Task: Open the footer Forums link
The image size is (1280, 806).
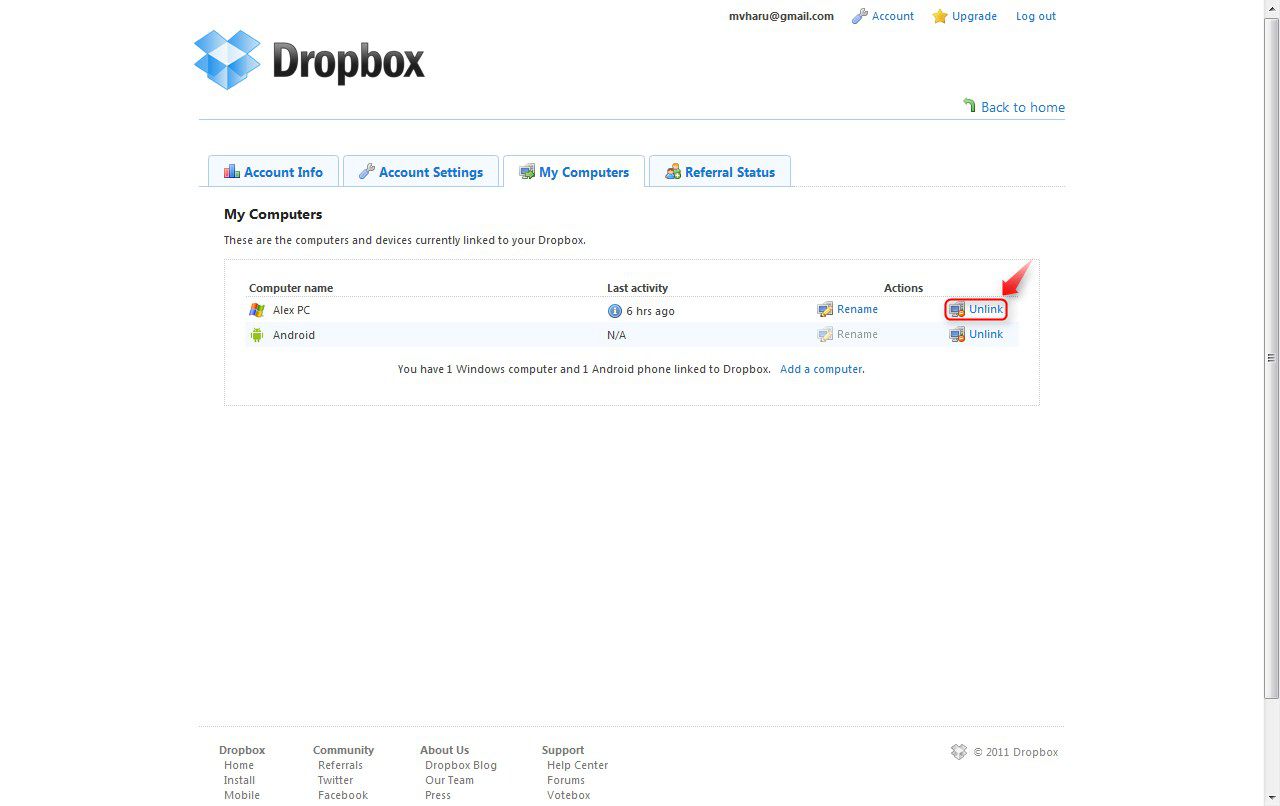Action: coord(566,780)
